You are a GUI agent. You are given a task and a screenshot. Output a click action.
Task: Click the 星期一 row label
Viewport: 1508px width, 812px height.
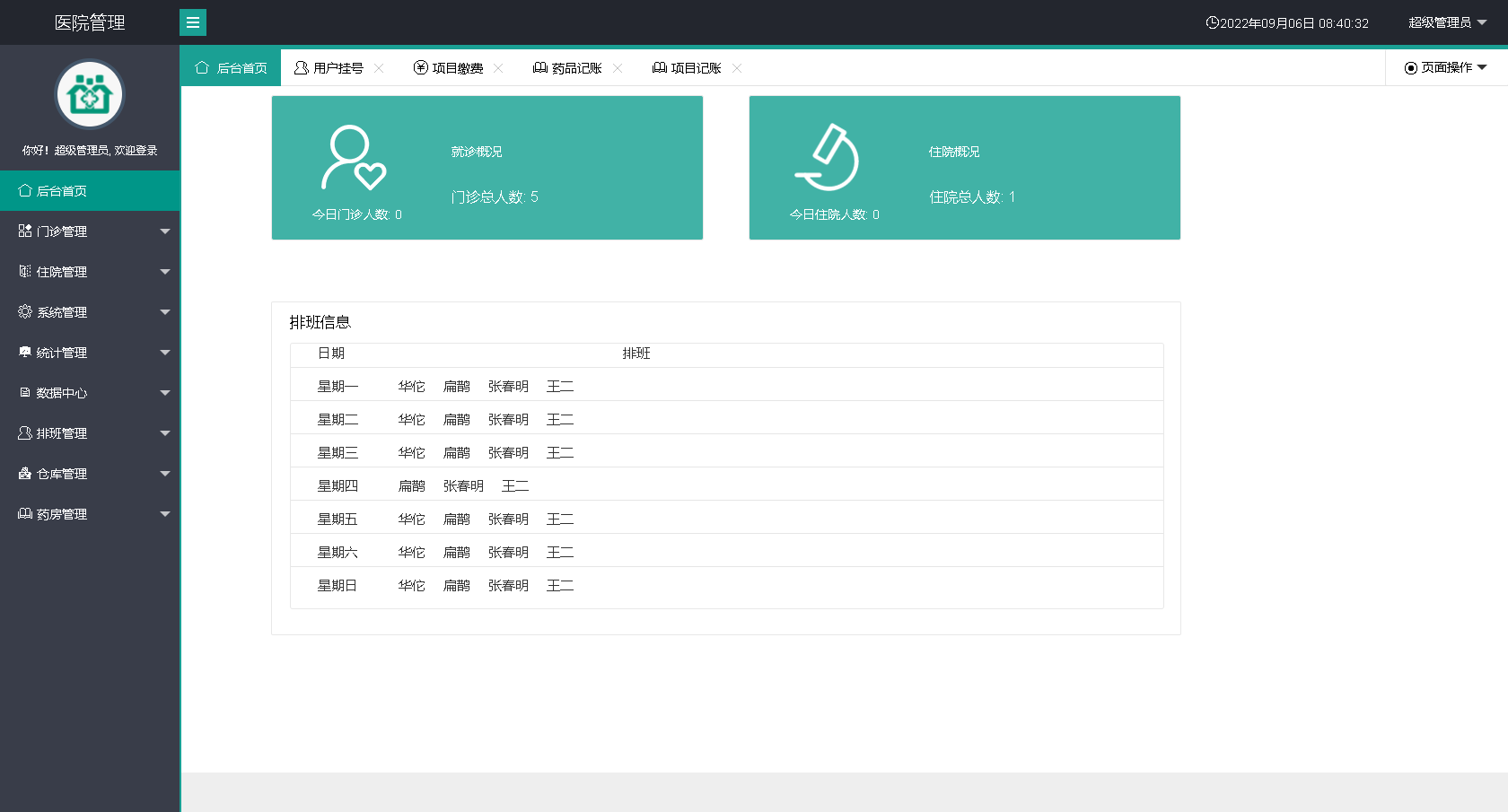pos(338,387)
